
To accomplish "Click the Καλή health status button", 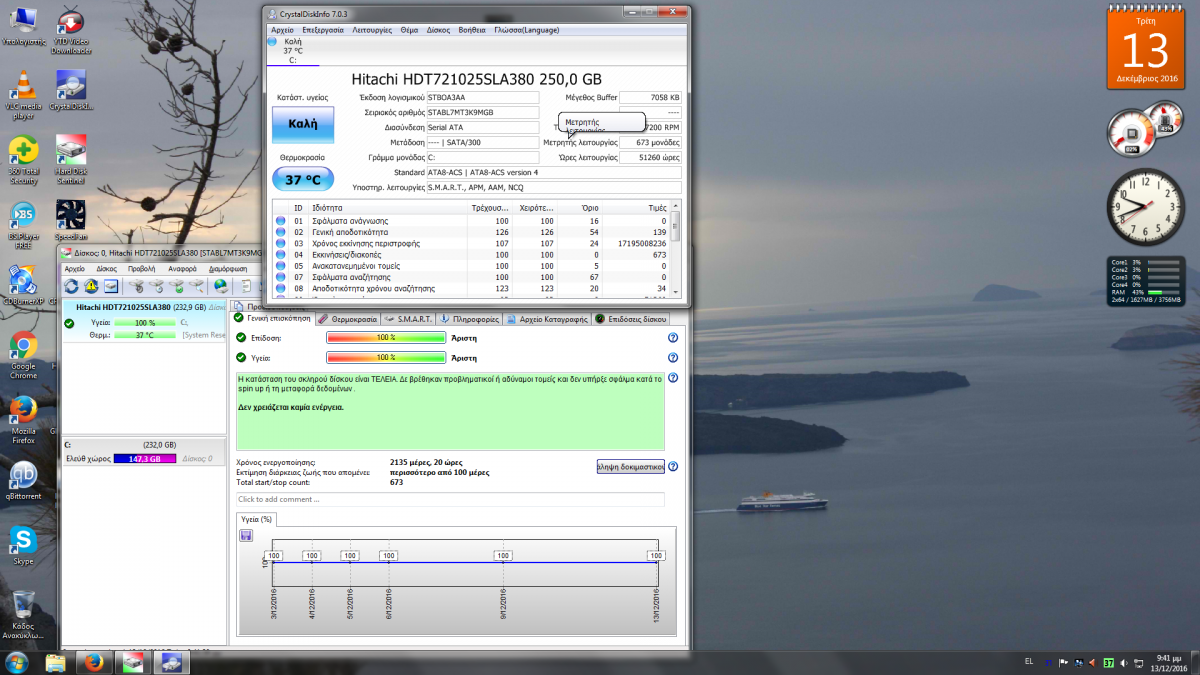I will coord(303,124).
